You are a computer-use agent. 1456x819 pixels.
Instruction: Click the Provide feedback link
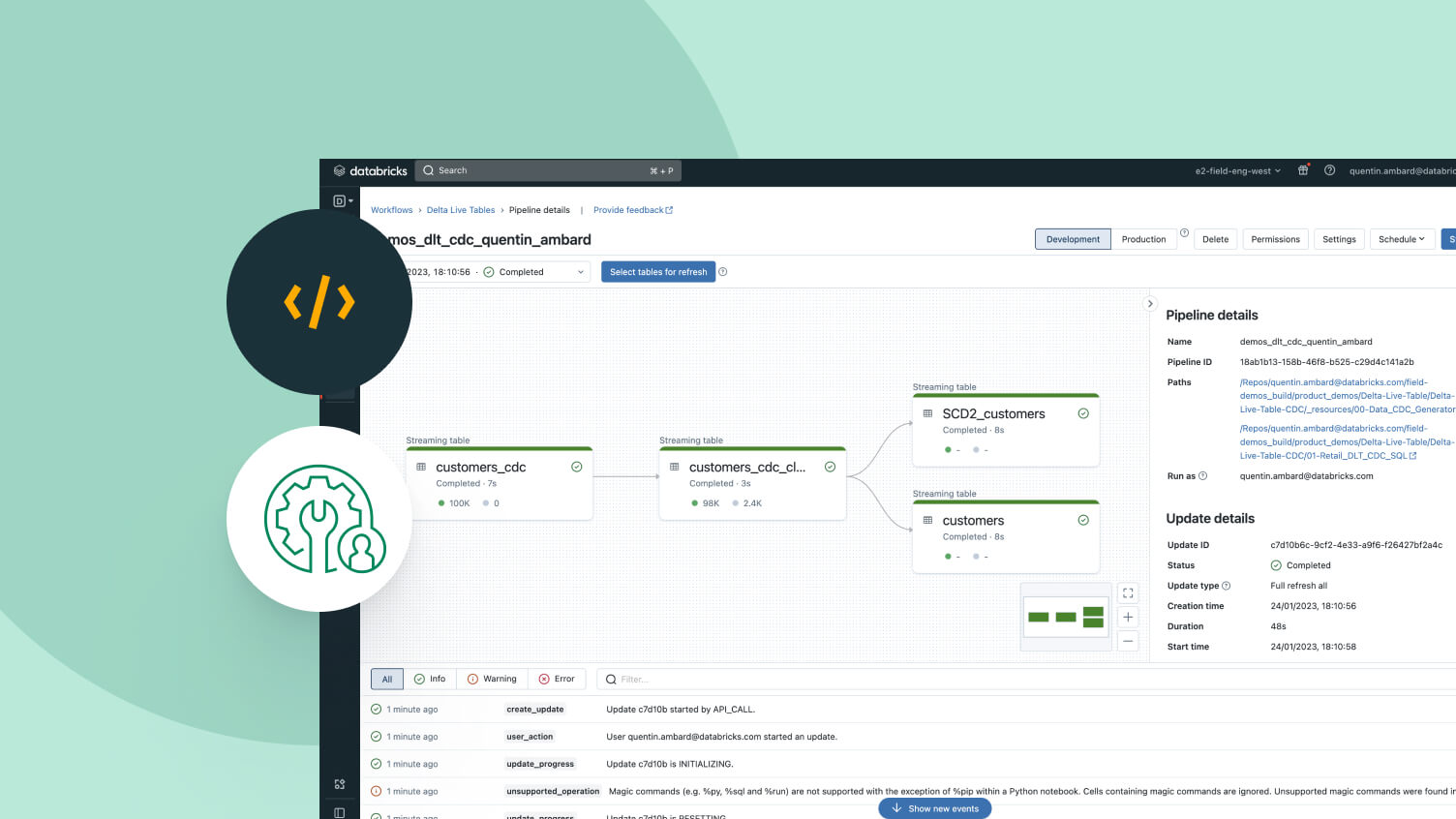(x=628, y=210)
